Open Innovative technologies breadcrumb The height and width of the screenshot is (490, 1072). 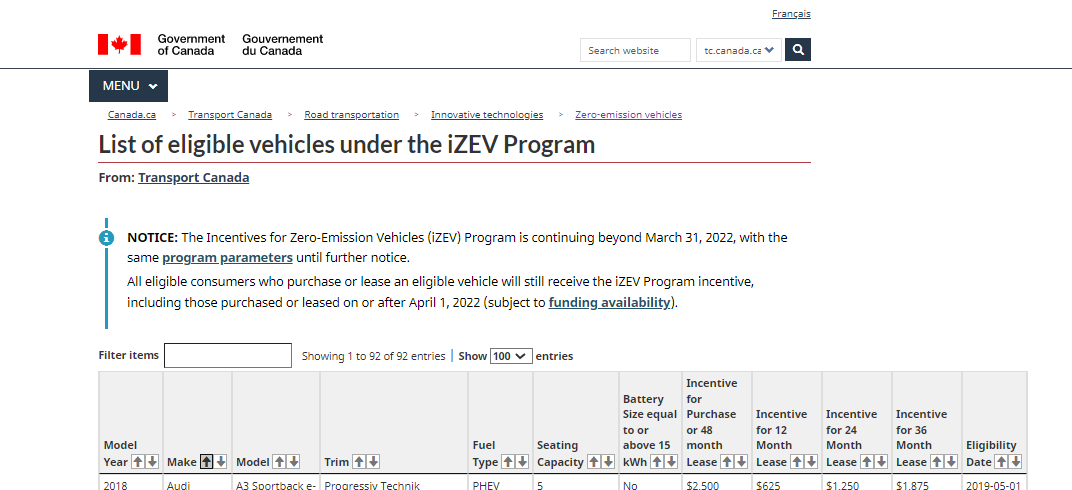click(x=487, y=115)
